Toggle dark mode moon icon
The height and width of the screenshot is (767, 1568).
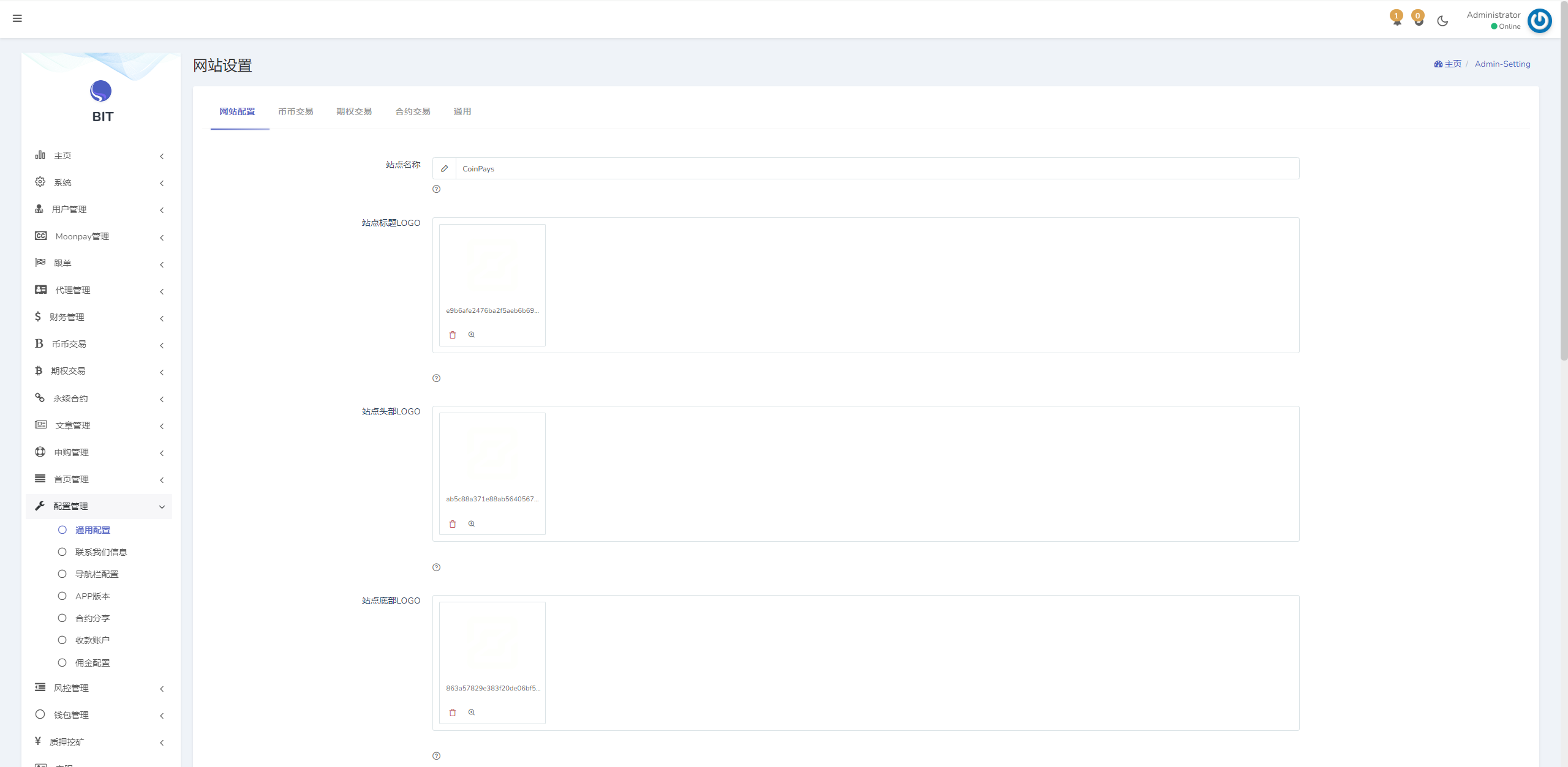point(1442,21)
